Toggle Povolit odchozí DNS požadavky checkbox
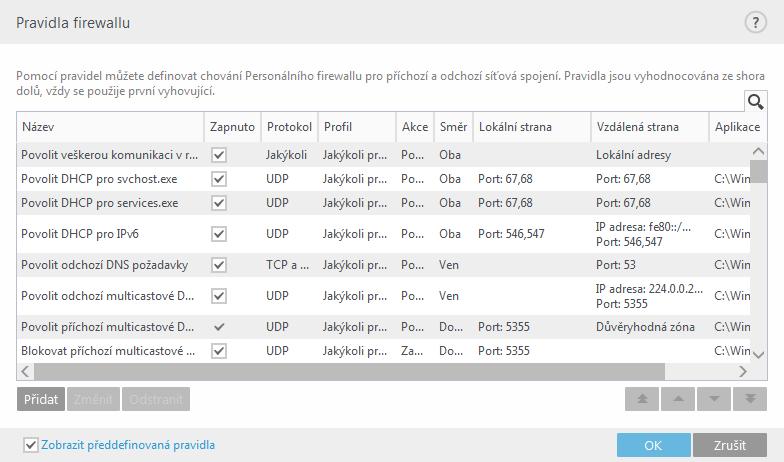This screenshot has width=784, height=462. tap(218, 265)
